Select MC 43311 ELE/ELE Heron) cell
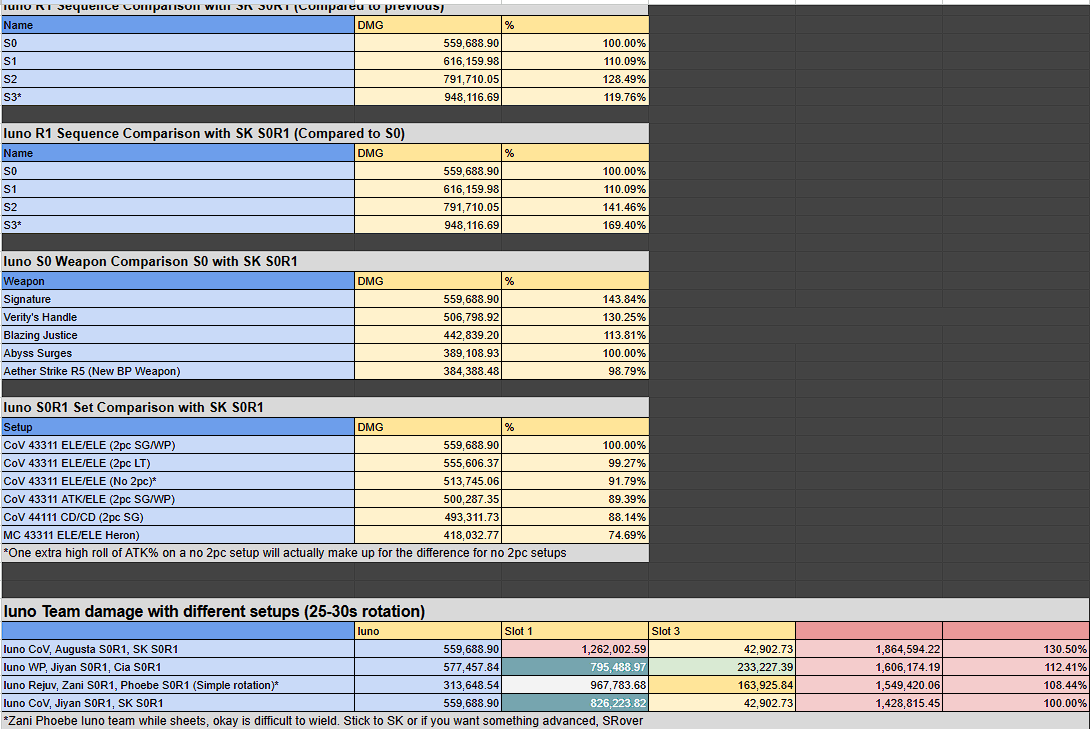 pyautogui.click(x=178, y=535)
